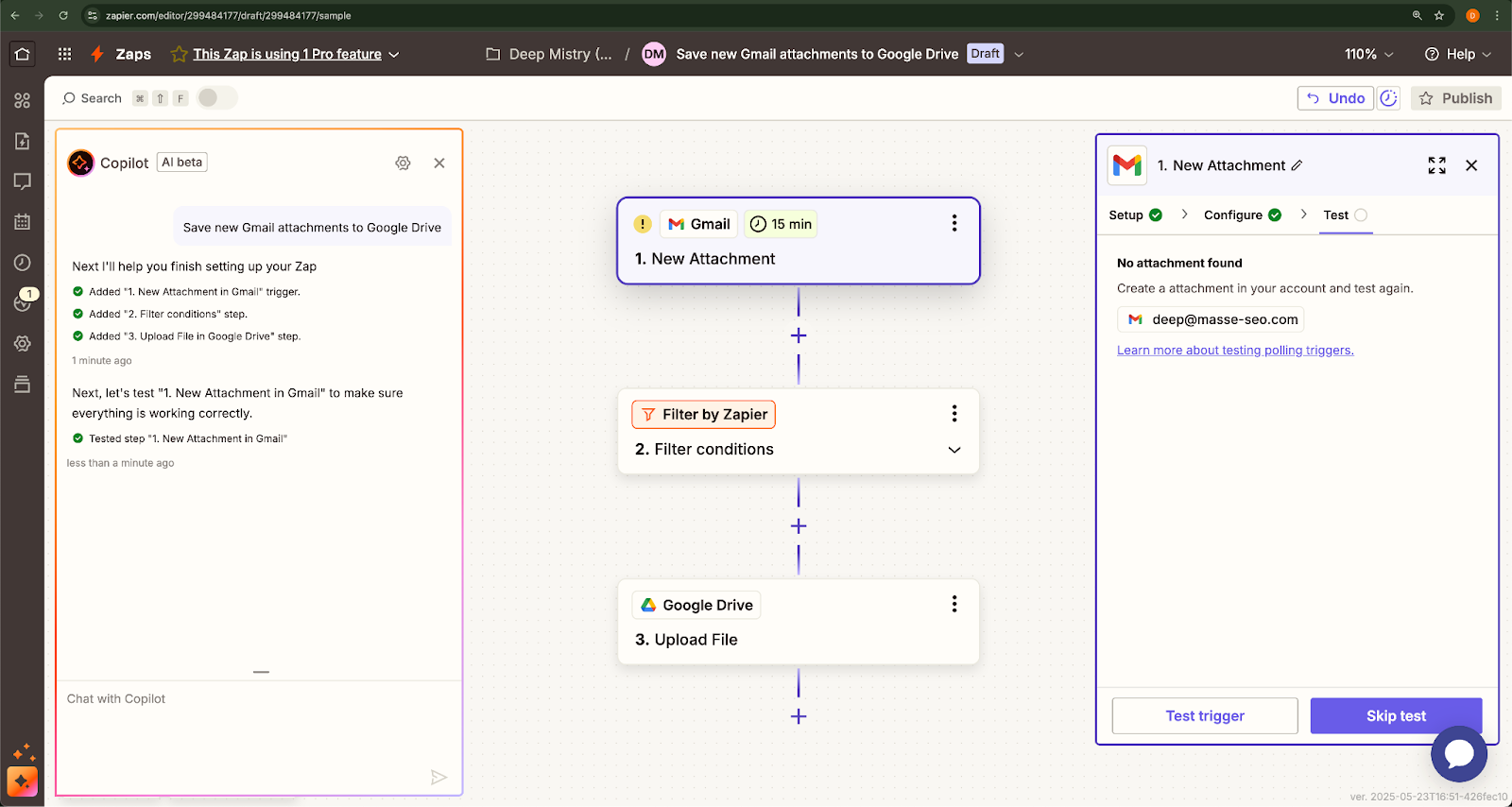Expand the Pro feature dropdown chevron
The width and height of the screenshot is (1512, 807).
[x=394, y=54]
